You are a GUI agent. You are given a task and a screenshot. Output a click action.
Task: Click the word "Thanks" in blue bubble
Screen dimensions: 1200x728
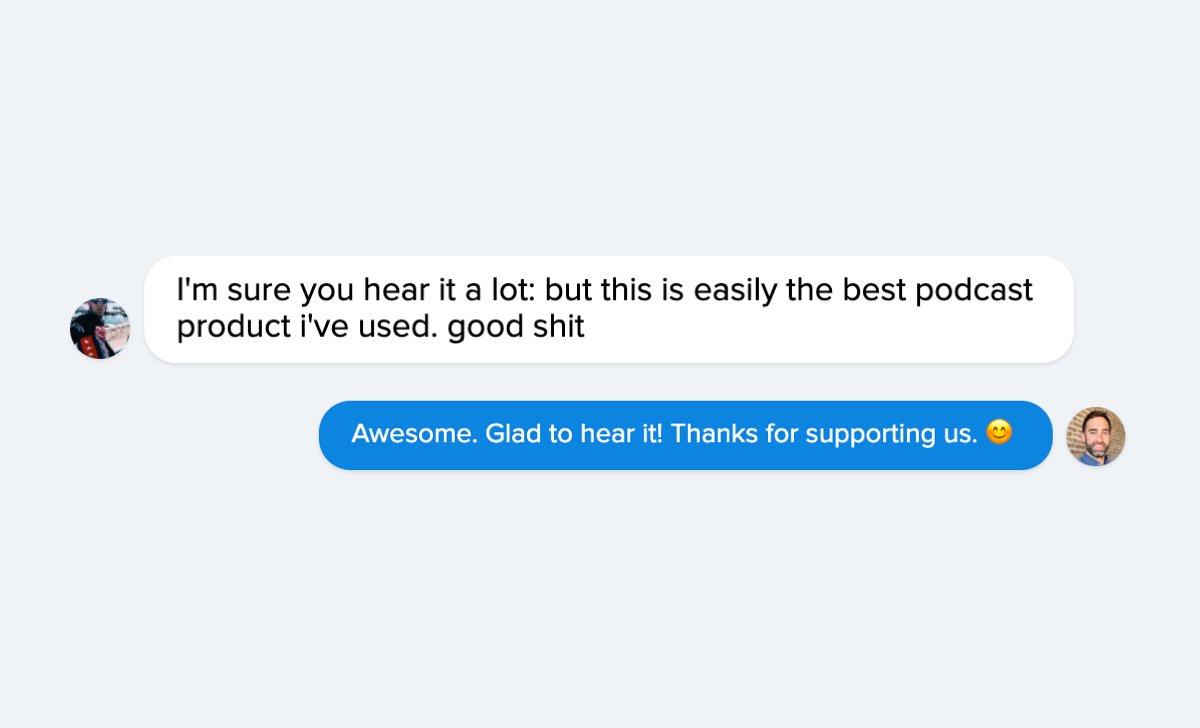[x=716, y=434]
